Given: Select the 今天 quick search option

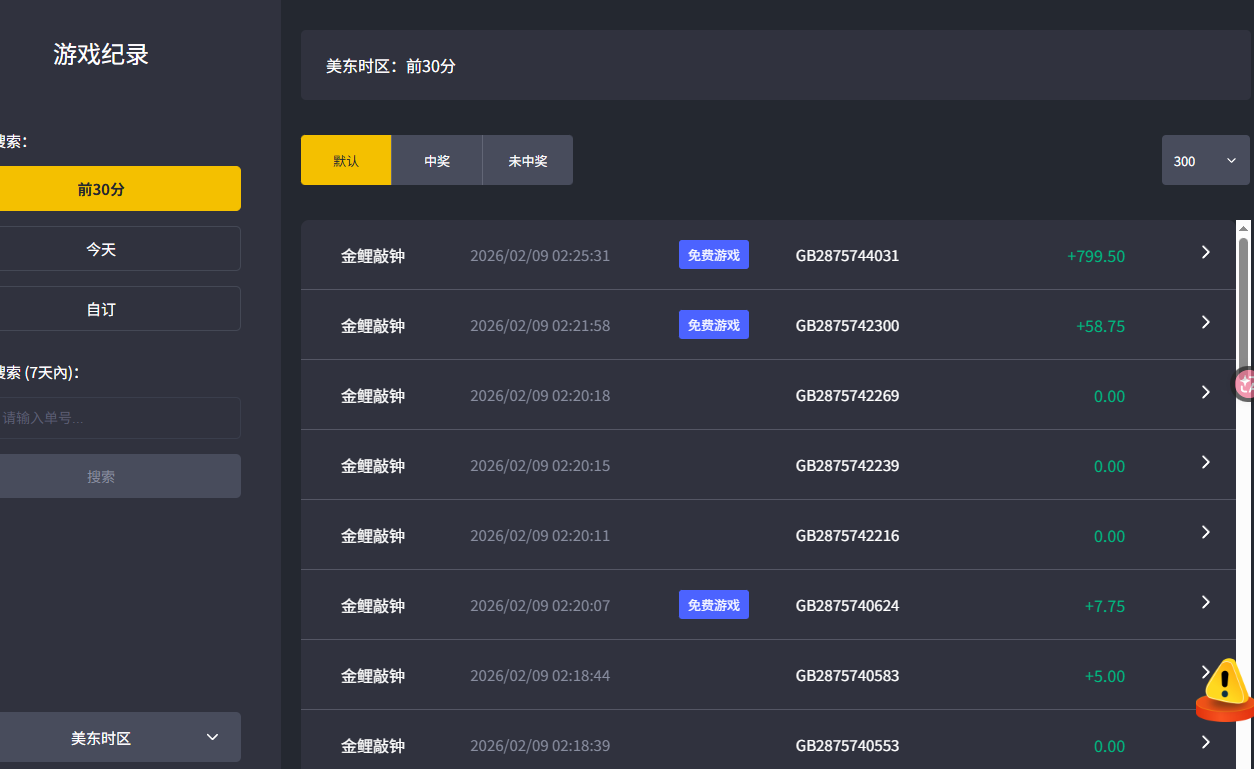Looking at the screenshot, I should [x=101, y=249].
